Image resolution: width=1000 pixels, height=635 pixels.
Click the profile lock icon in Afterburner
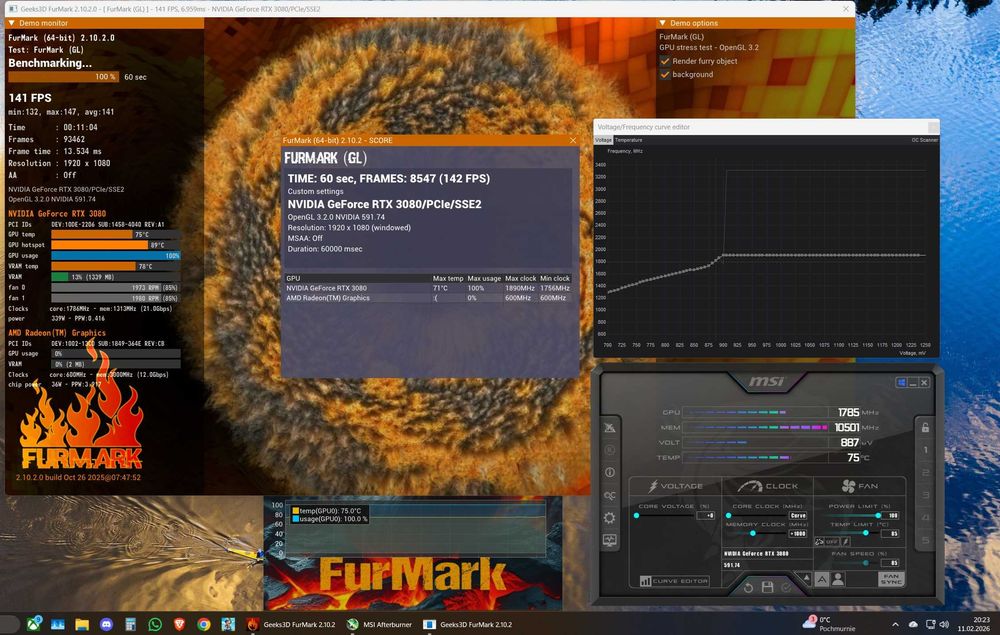tap(925, 428)
